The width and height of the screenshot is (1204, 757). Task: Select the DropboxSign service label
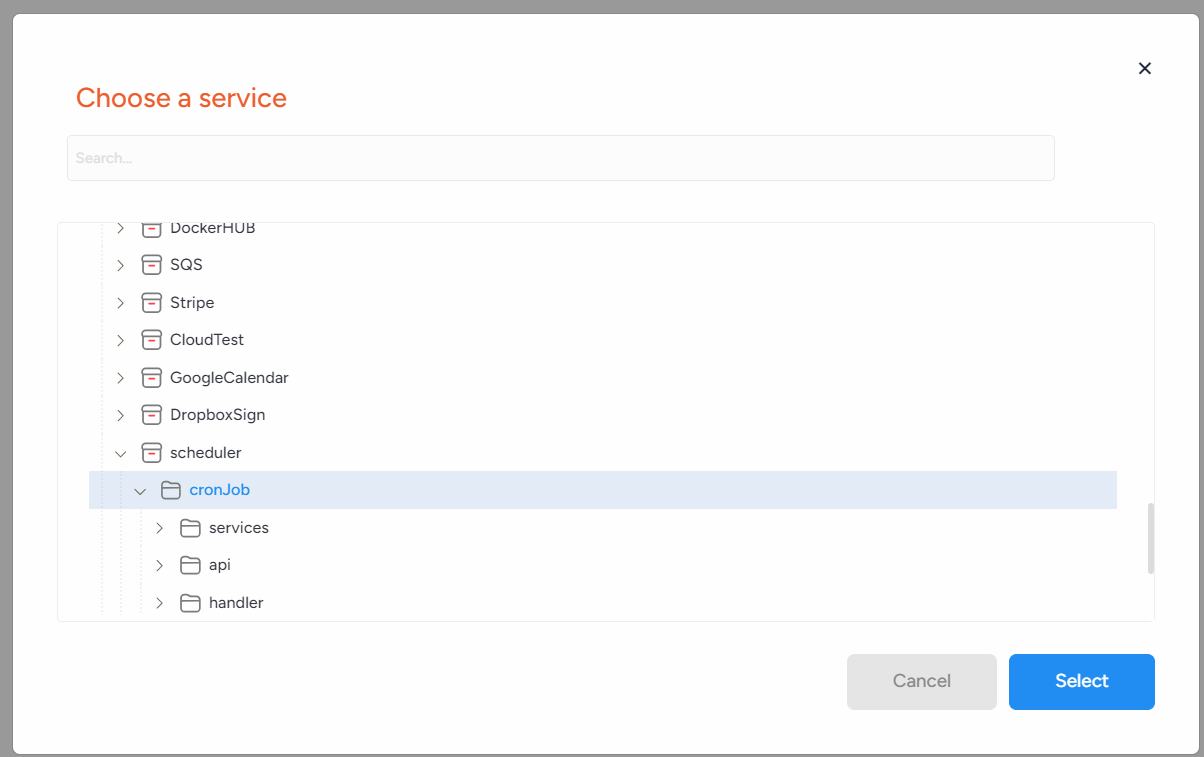point(217,415)
